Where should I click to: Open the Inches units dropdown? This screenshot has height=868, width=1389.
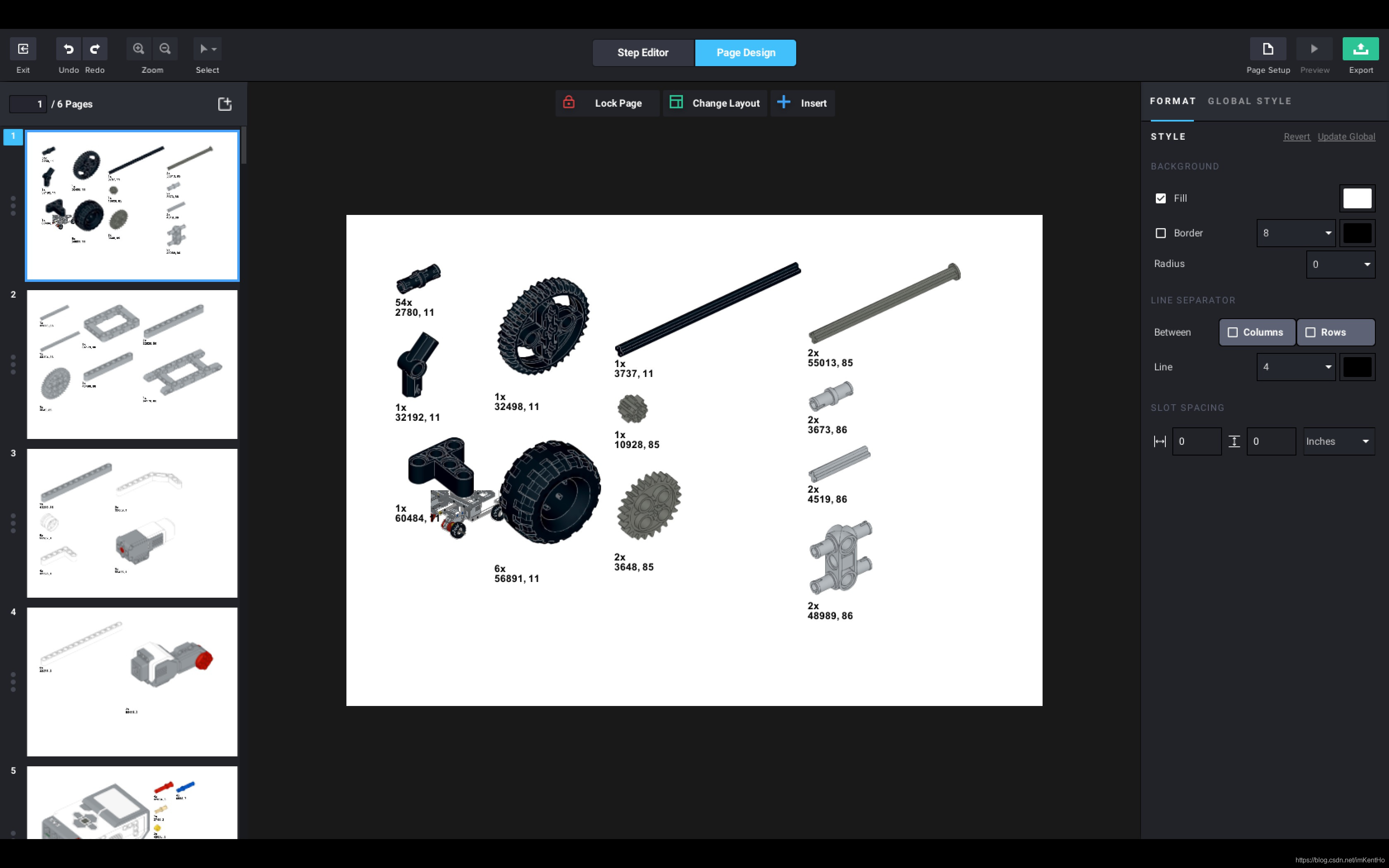coord(1339,441)
